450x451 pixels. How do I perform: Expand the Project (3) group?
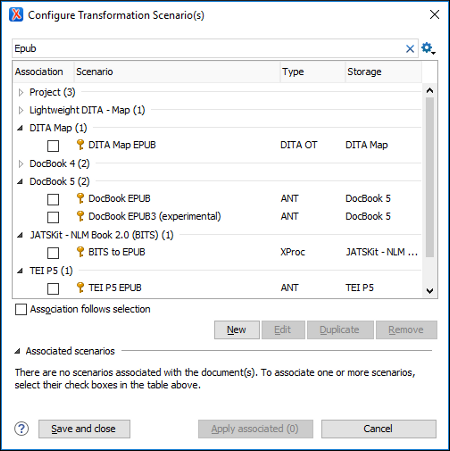[21, 92]
